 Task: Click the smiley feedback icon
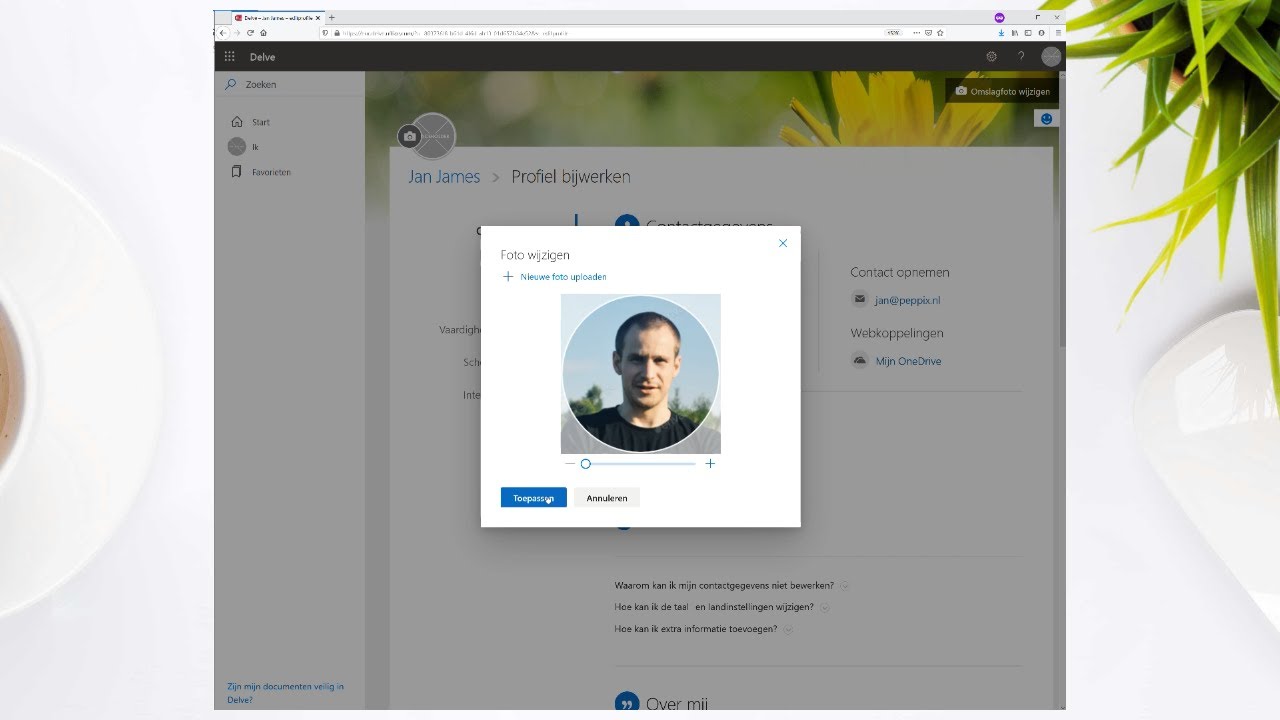[1046, 118]
